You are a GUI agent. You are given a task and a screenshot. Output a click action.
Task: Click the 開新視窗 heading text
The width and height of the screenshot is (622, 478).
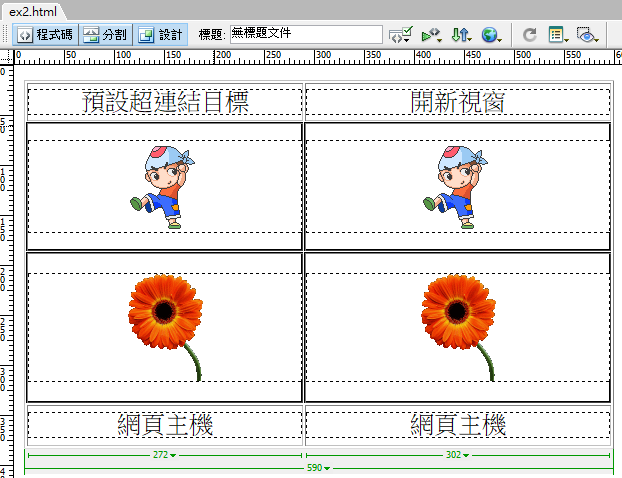tap(457, 102)
